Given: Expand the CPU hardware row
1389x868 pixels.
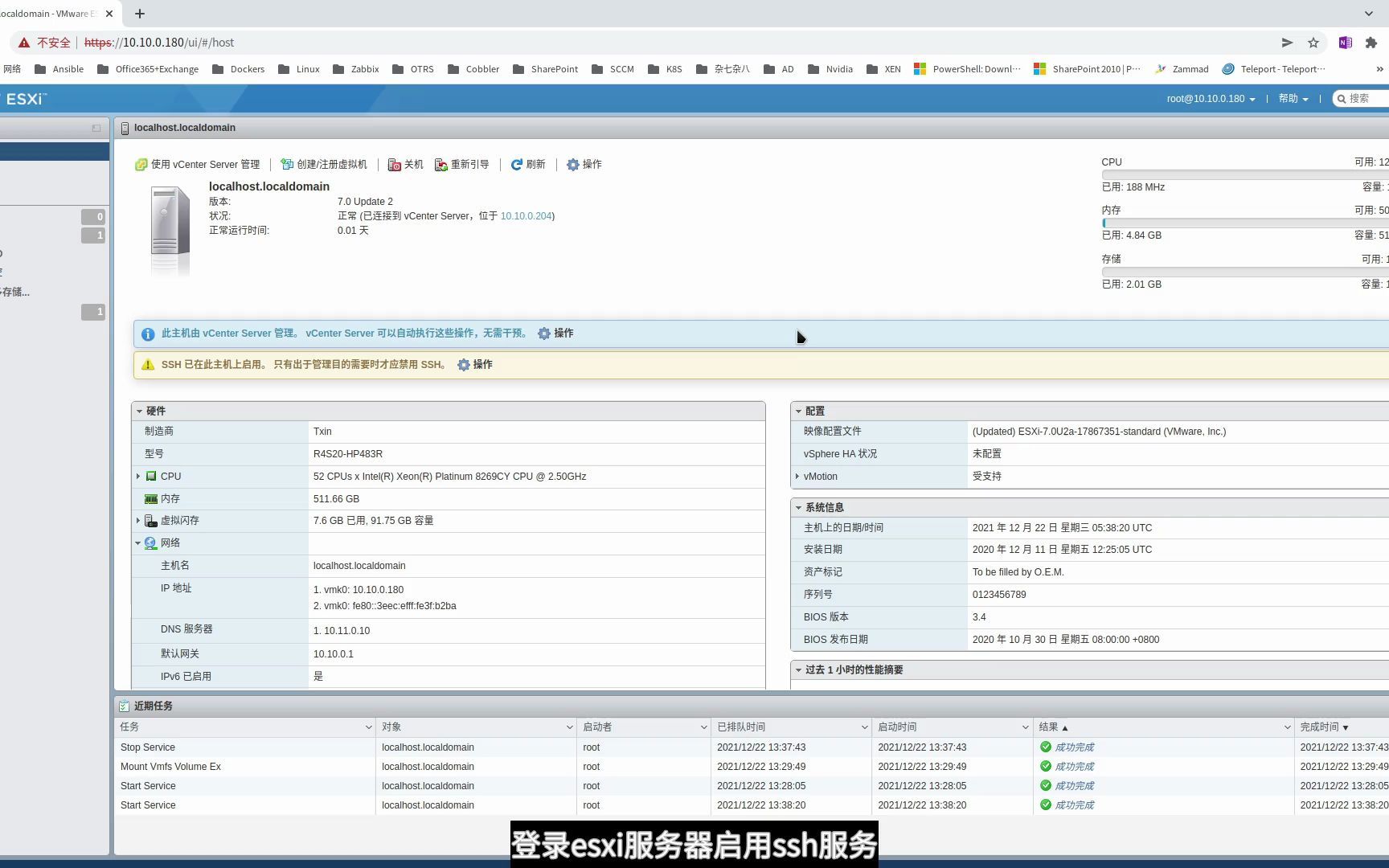Looking at the screenshot, I should click(138, 477).
